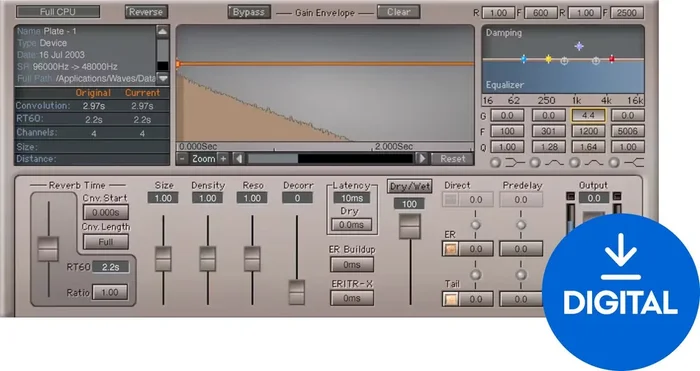The image size is (700, 371).
Task: Click the band 2 Q value 1.28
Action: click(x=549, y=146)
